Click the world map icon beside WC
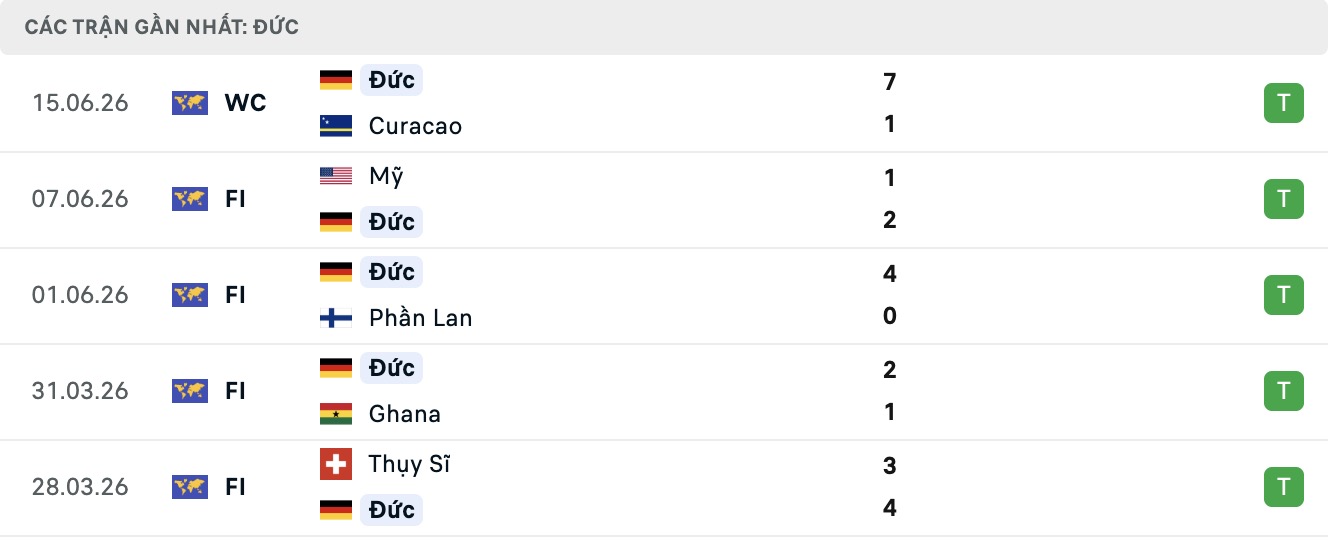Viewport: 1332px width, 544px height. coord(190,103)
